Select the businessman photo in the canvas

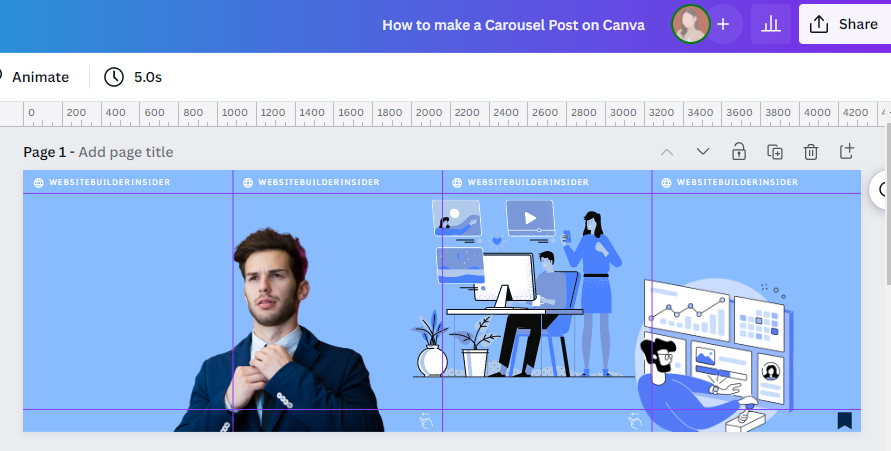pyautogui.click(x=278, y=330)
